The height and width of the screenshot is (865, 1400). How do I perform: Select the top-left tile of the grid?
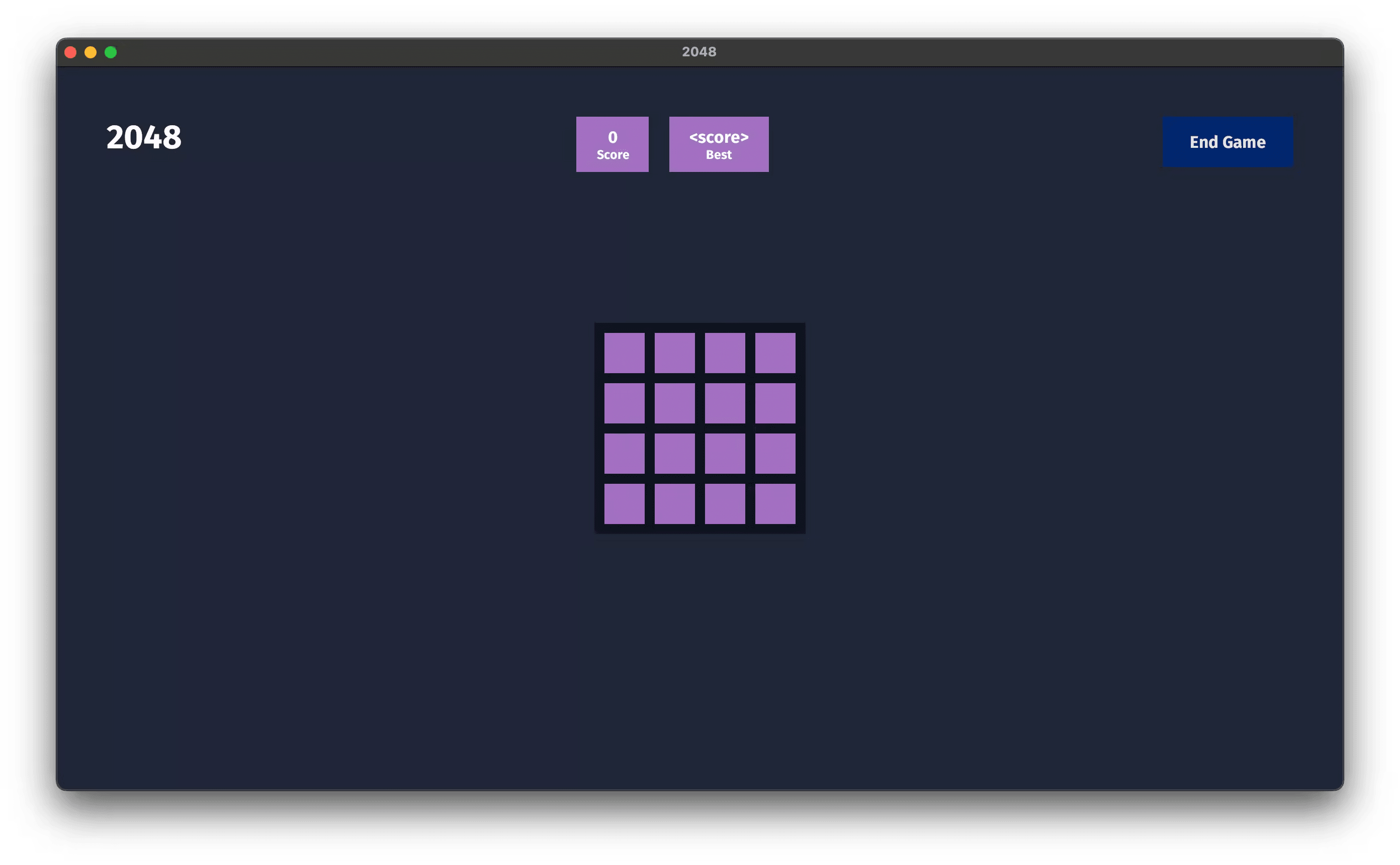tap(624, 353)
